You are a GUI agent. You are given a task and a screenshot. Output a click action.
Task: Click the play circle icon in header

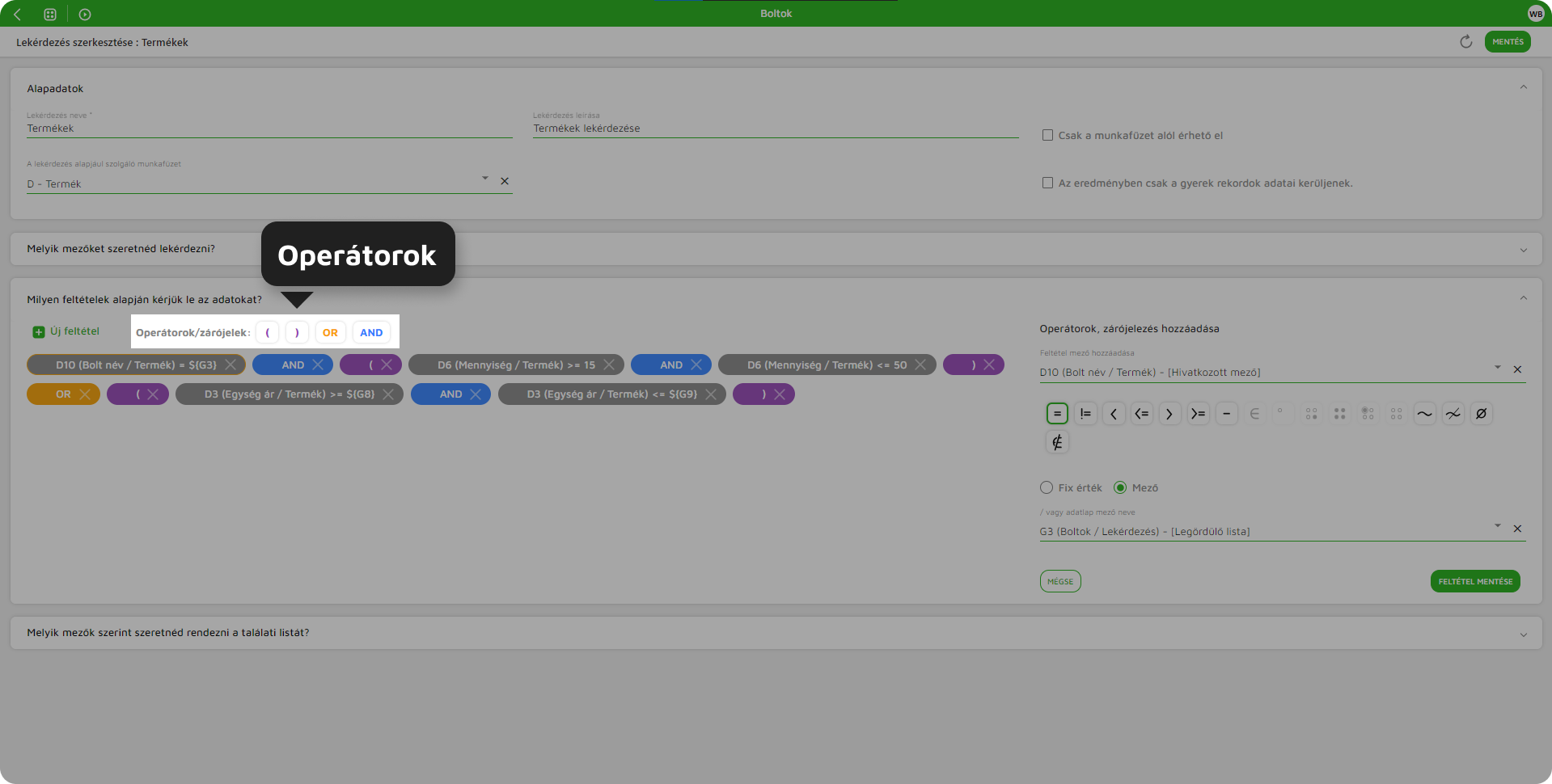(x=85, y=14)
